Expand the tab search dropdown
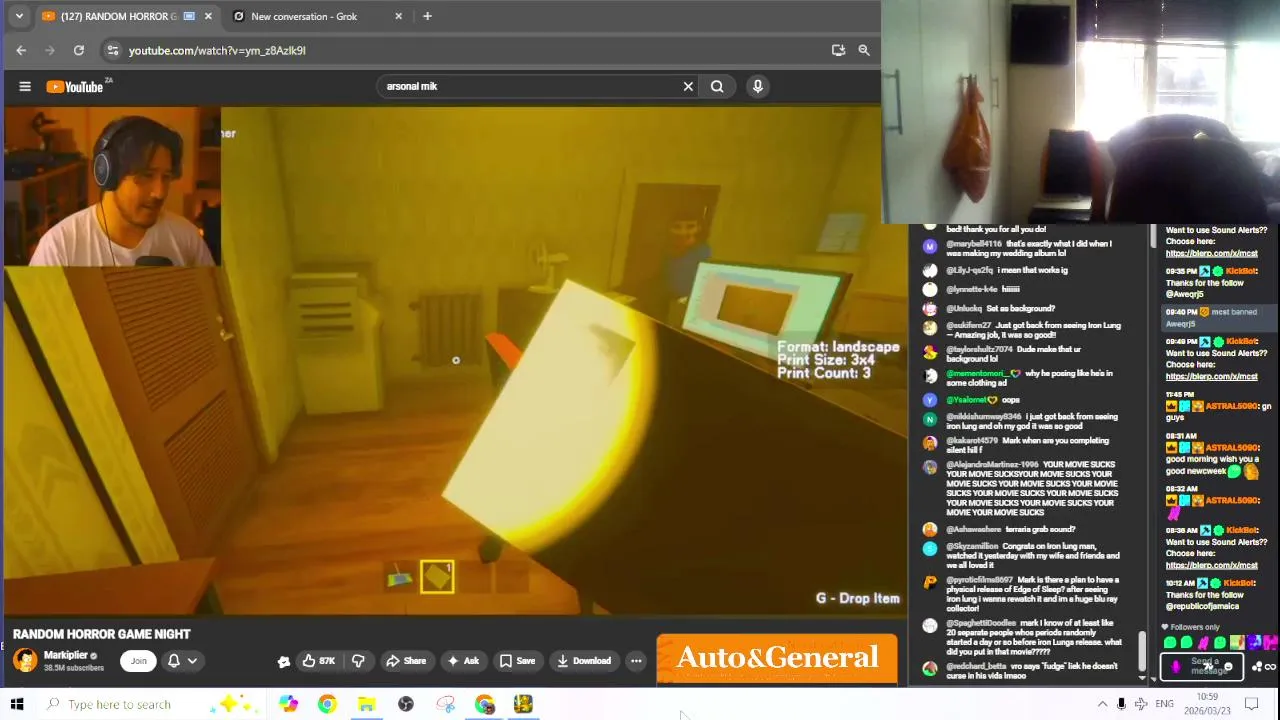 point(19,16)
